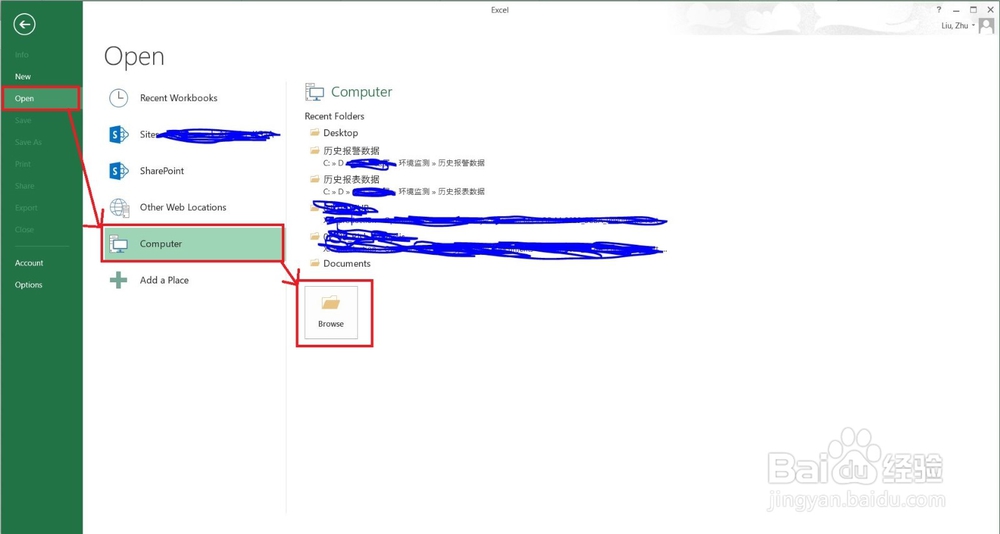The image size is (1000, 534).
Task: Click the Documents folder icon
Action: 314,263
